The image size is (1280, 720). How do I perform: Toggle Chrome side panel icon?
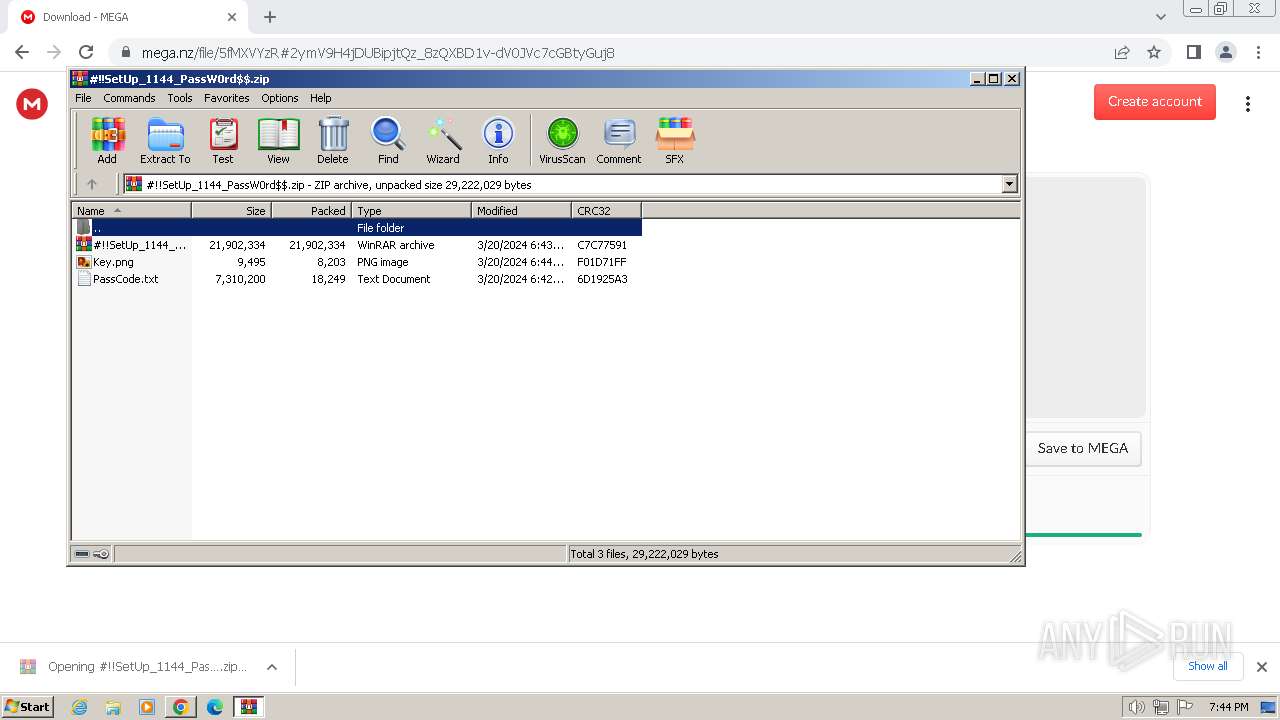click(1193, 52)
